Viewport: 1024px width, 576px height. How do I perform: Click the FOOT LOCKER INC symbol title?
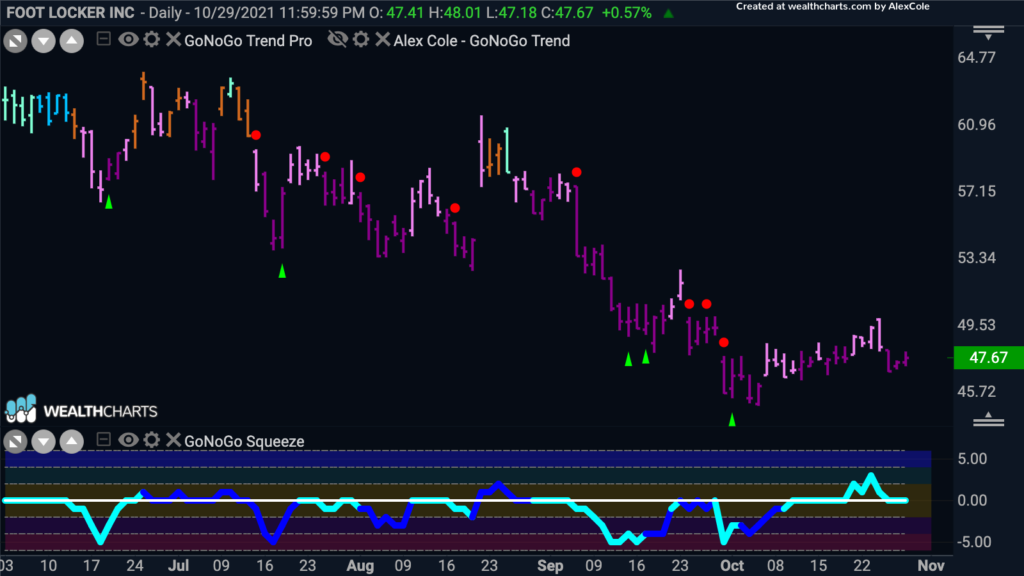pyautogui.click(x=71, y=12)
